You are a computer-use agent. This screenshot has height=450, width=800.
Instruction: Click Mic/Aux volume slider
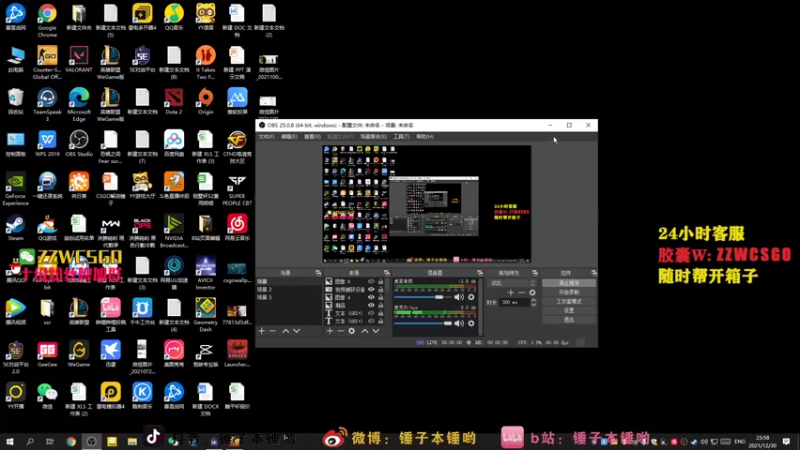[423, 323]
